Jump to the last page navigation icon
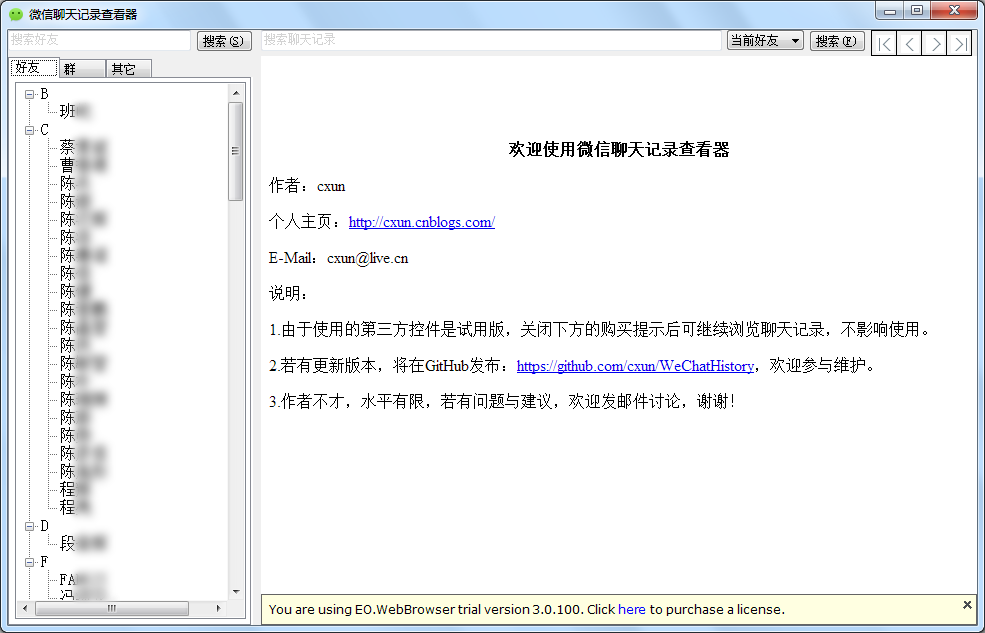Image resolution: width=985 pixels, height=633 pixels. (960, 43)
